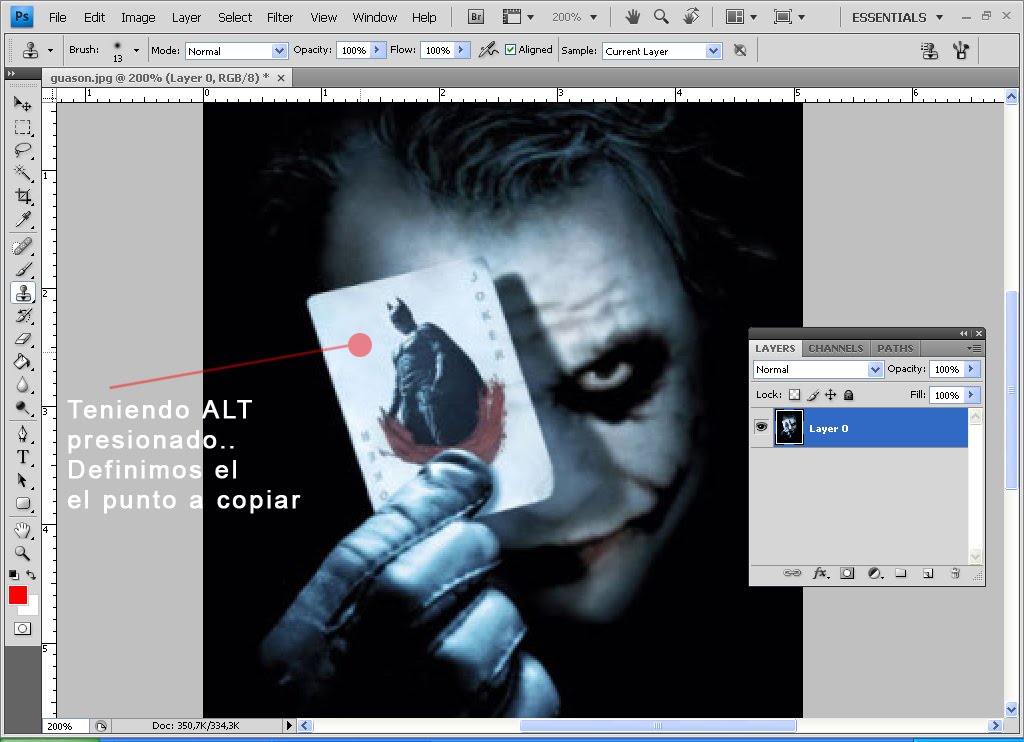Select the Type tool

pyautogui.click(x=22, y=457)
